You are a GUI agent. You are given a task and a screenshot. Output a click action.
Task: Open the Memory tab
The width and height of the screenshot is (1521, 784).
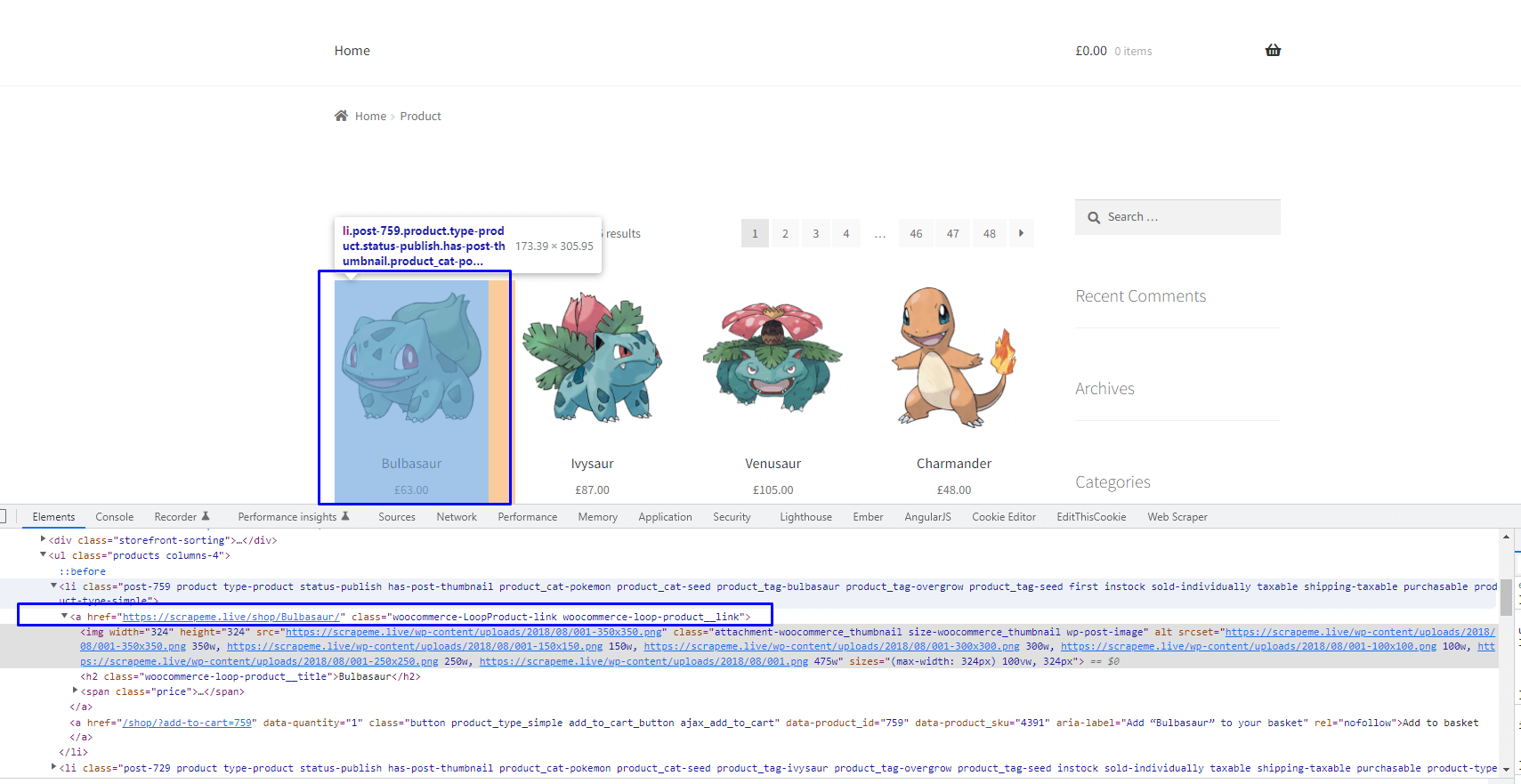[597, 517]
